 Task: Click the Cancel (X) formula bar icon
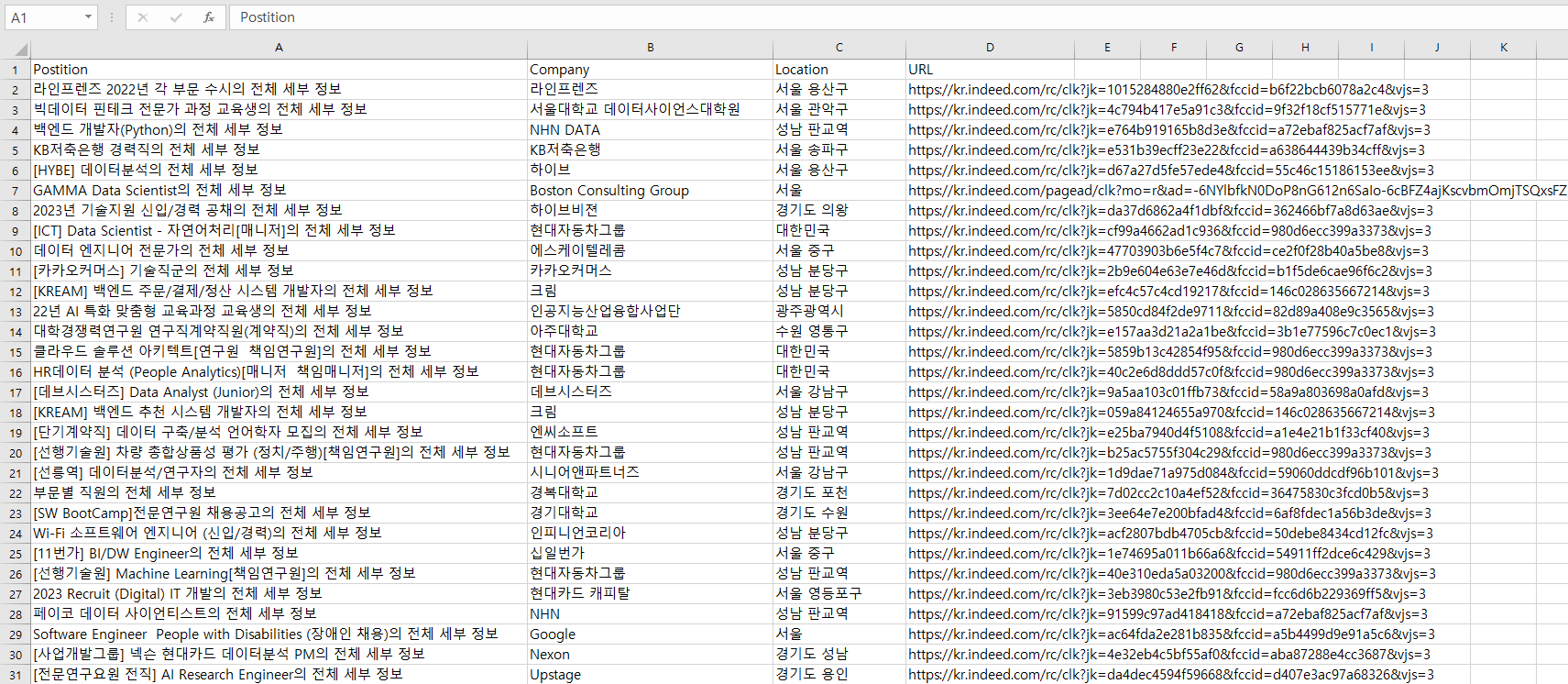tap(142, 17)
